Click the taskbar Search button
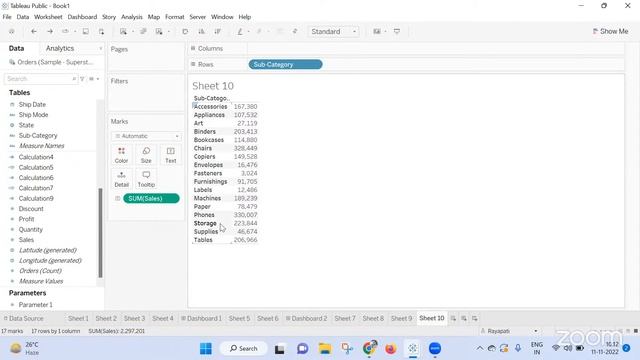640x360 pixels. tap(243, 349)
